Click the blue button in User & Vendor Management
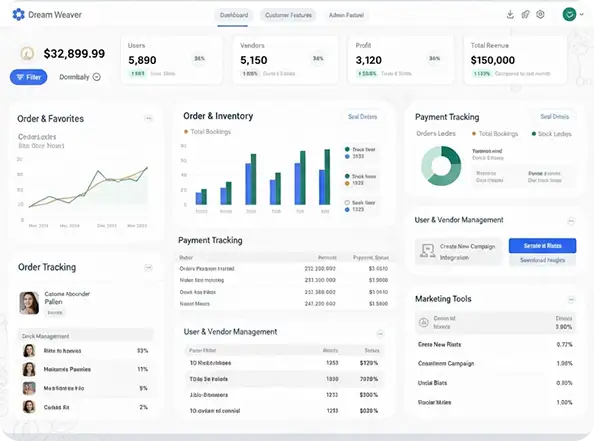 click(542, 246)
